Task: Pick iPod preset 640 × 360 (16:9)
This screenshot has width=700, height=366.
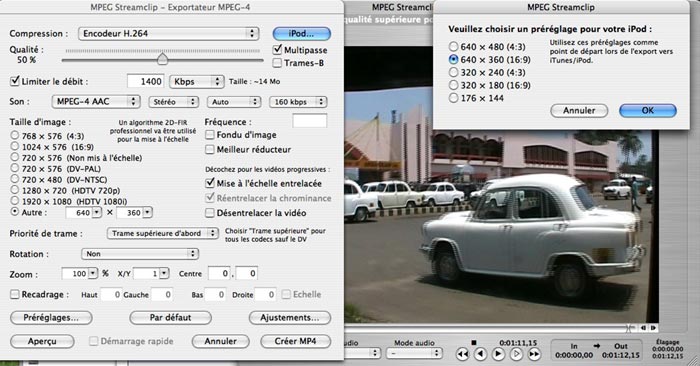Action: (x=454, y=59)
